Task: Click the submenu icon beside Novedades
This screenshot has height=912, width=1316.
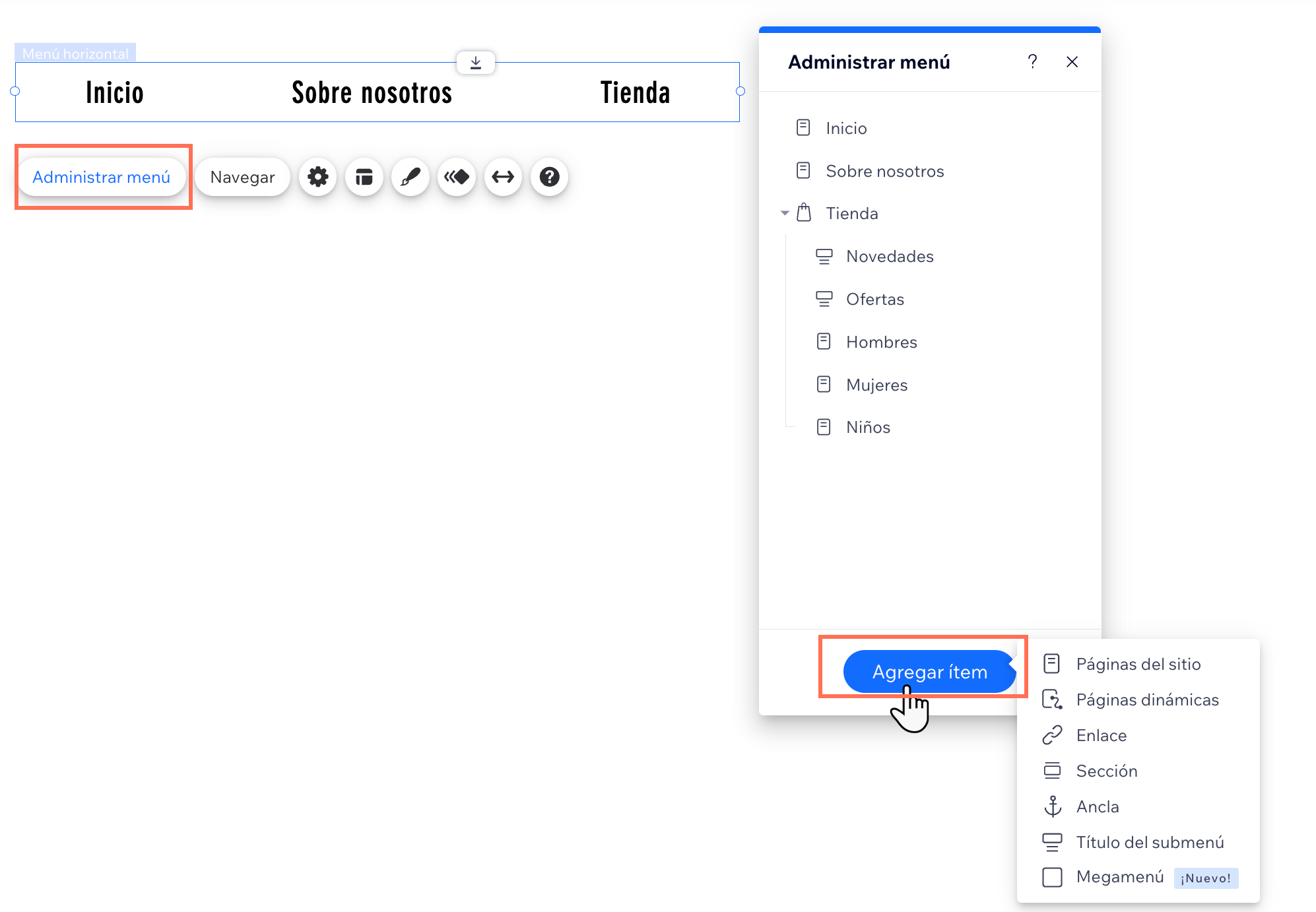Action: pos(824,256)
